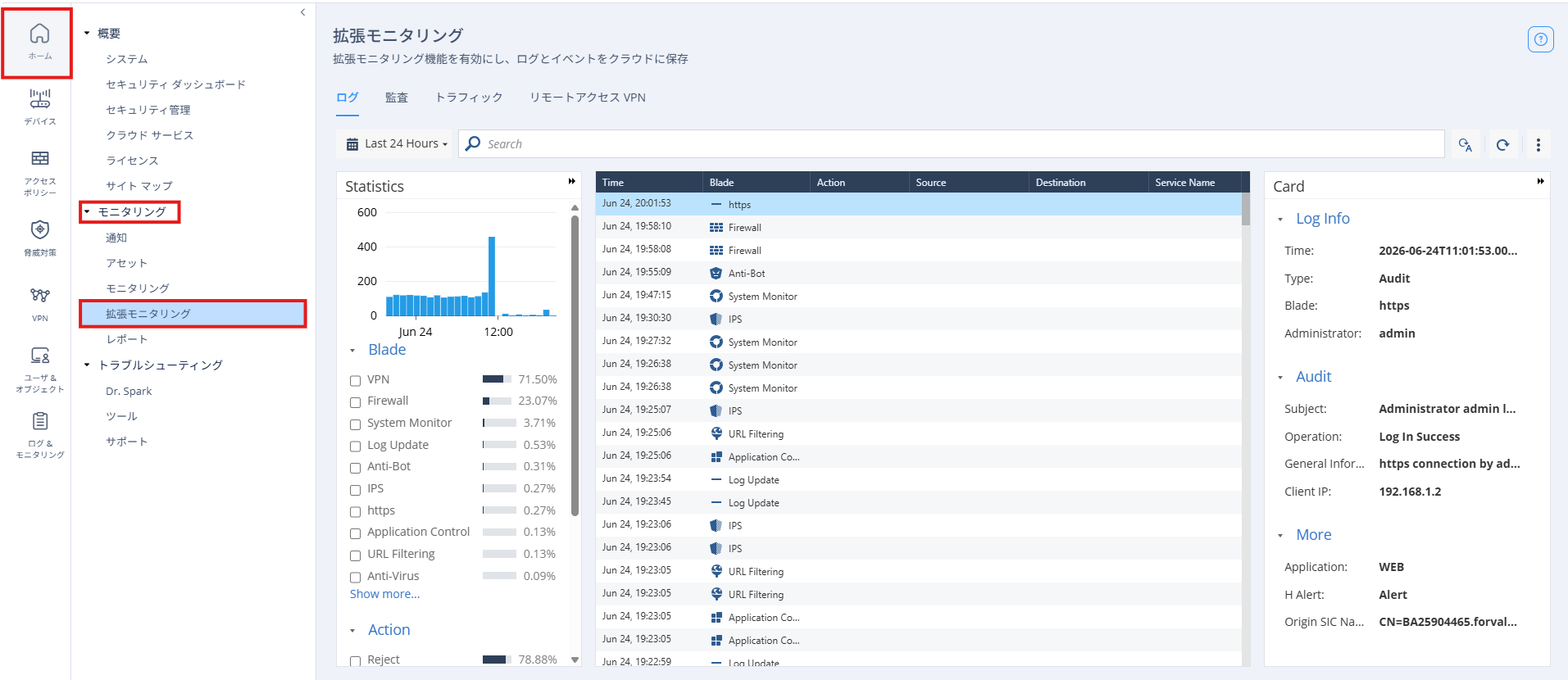Switch to the トラフィック tab
The width and height of the screenshot is (1568, 680).
coord(469,97)
